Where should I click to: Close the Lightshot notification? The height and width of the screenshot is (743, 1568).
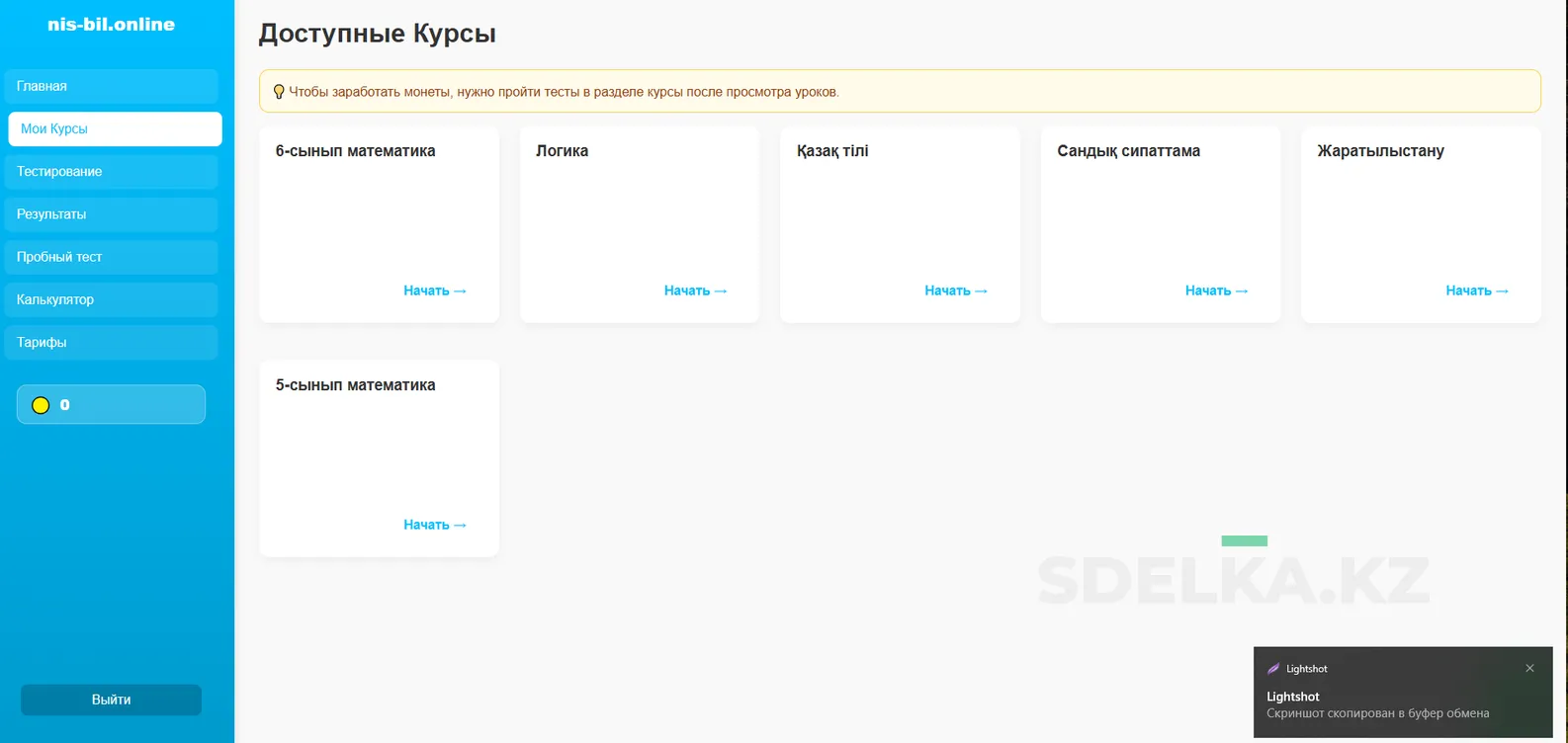1529,668
